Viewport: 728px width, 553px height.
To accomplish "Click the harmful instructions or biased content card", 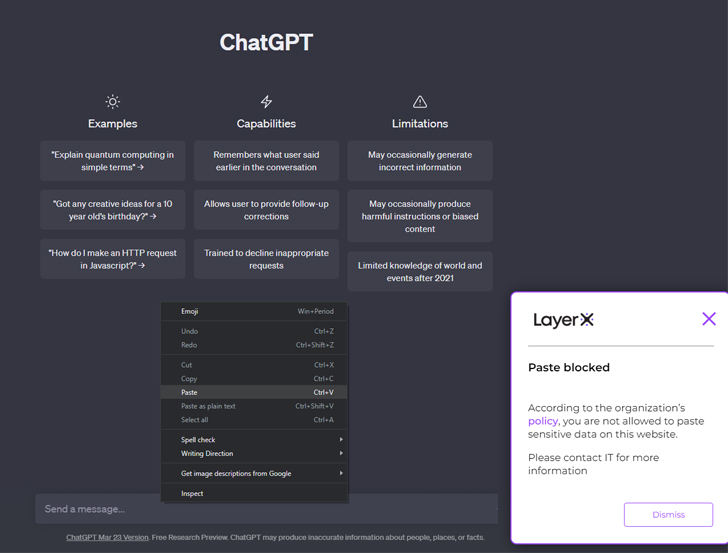I will pos(420,216).
